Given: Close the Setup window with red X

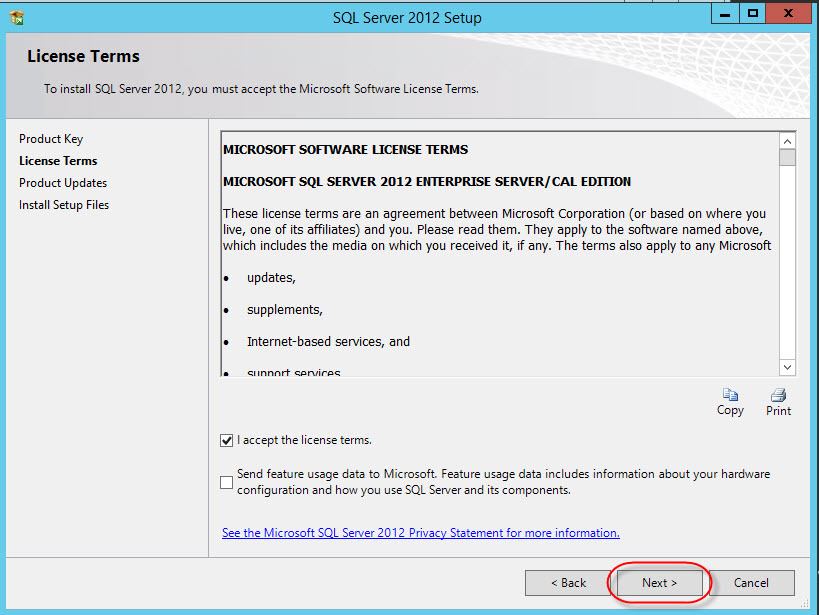Looking at the screenshot, I should pos(789,14).
